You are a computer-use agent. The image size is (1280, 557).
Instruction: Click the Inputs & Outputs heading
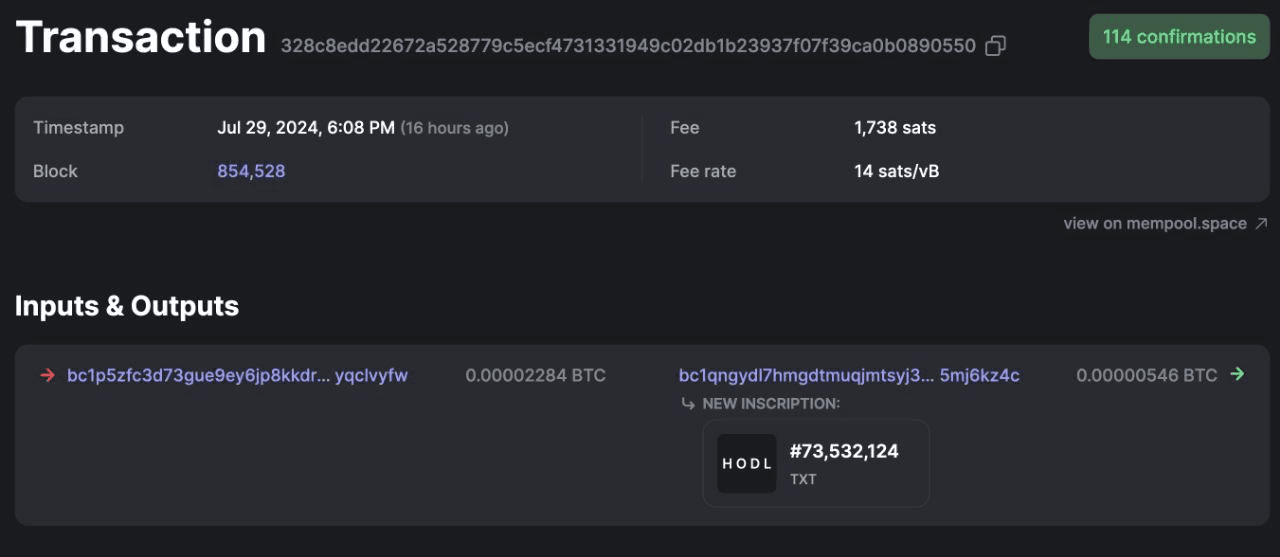pos(127,306)
